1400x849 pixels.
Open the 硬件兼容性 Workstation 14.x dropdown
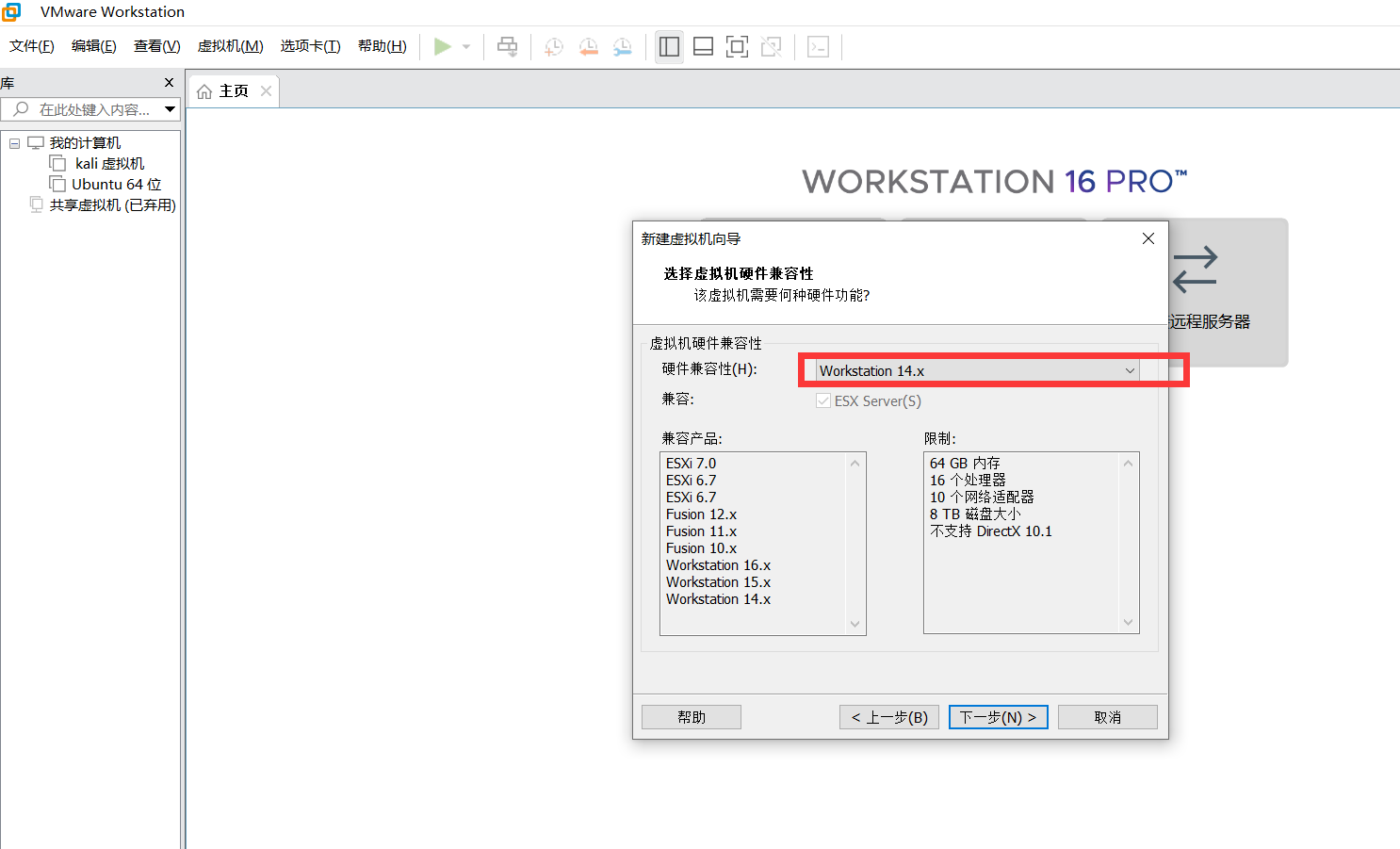pos(978,371)
